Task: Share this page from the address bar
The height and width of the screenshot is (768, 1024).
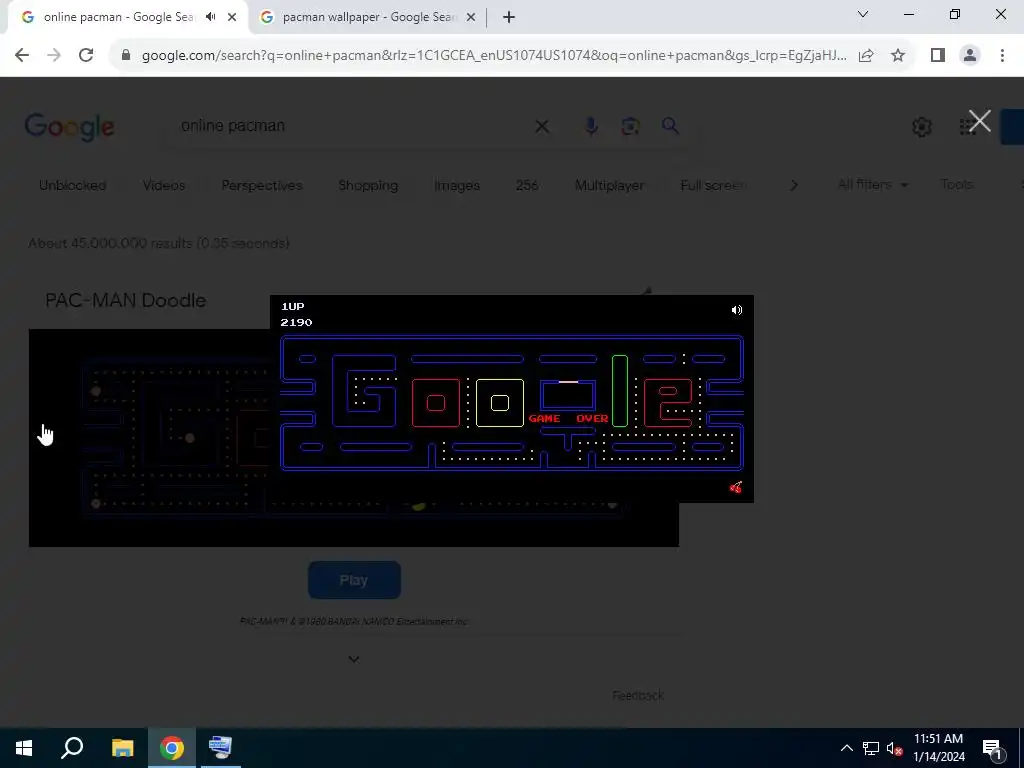Action: tap(866, 56)
